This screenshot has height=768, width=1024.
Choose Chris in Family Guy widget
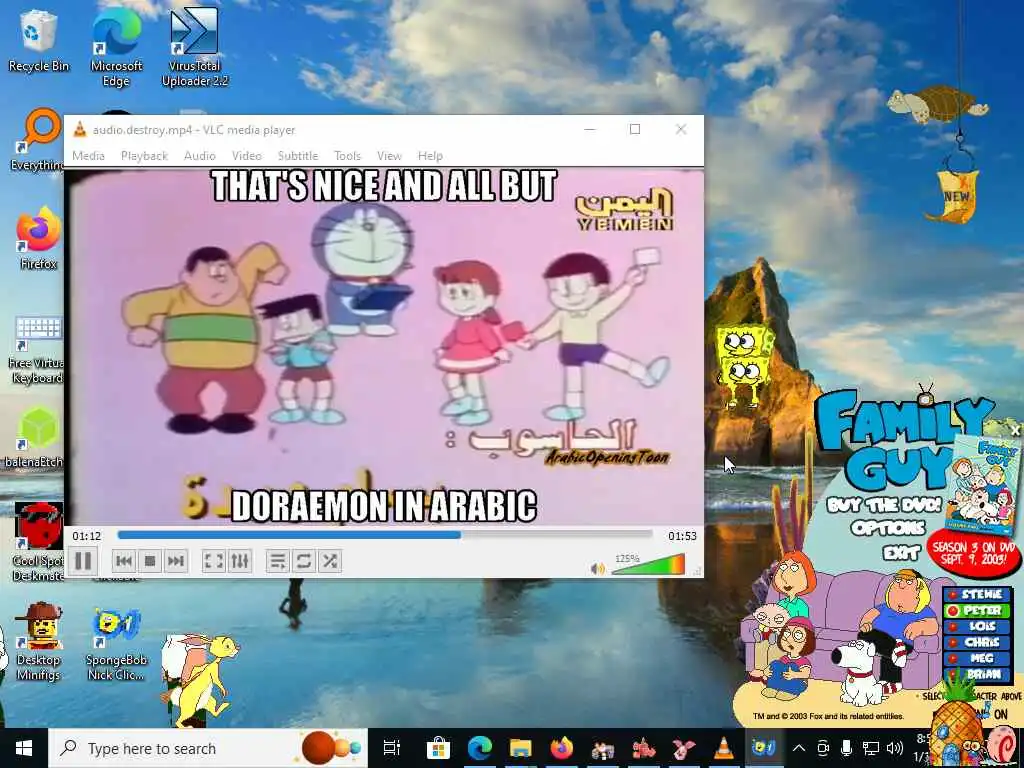[977, 642]
